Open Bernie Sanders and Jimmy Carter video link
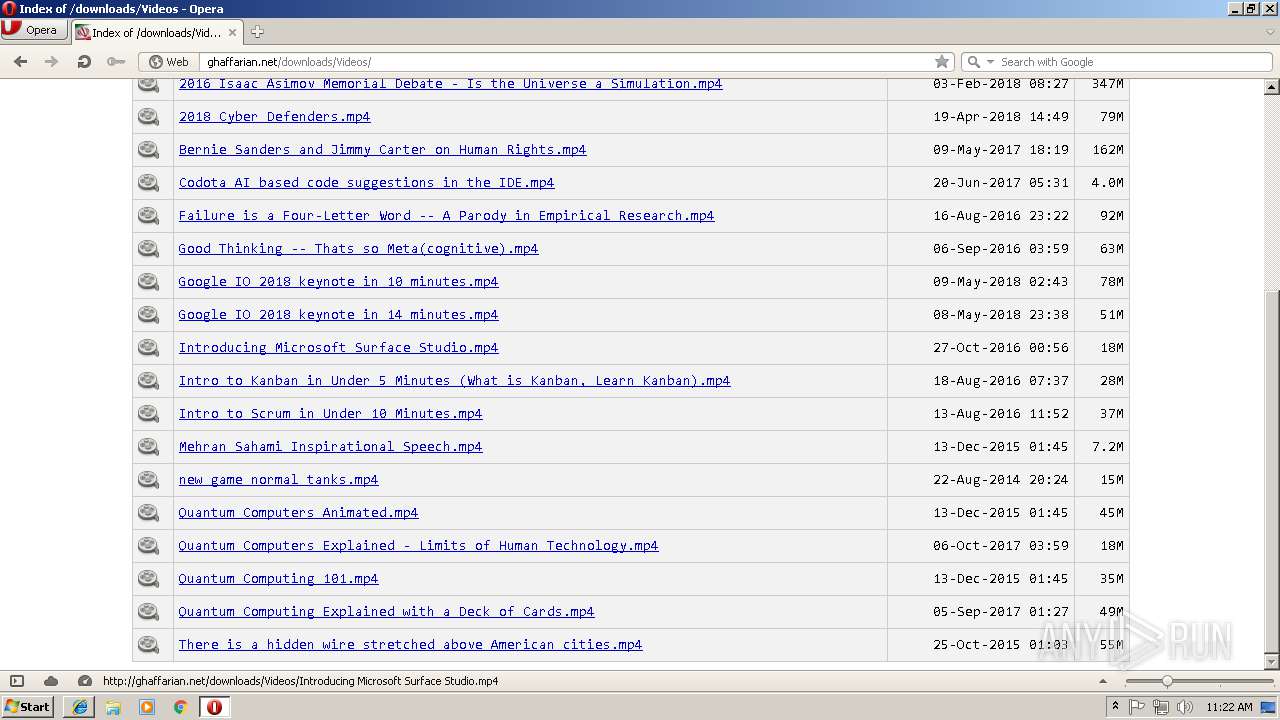The width and height of the screenshot is (1280, 720). tap(382, 150)
